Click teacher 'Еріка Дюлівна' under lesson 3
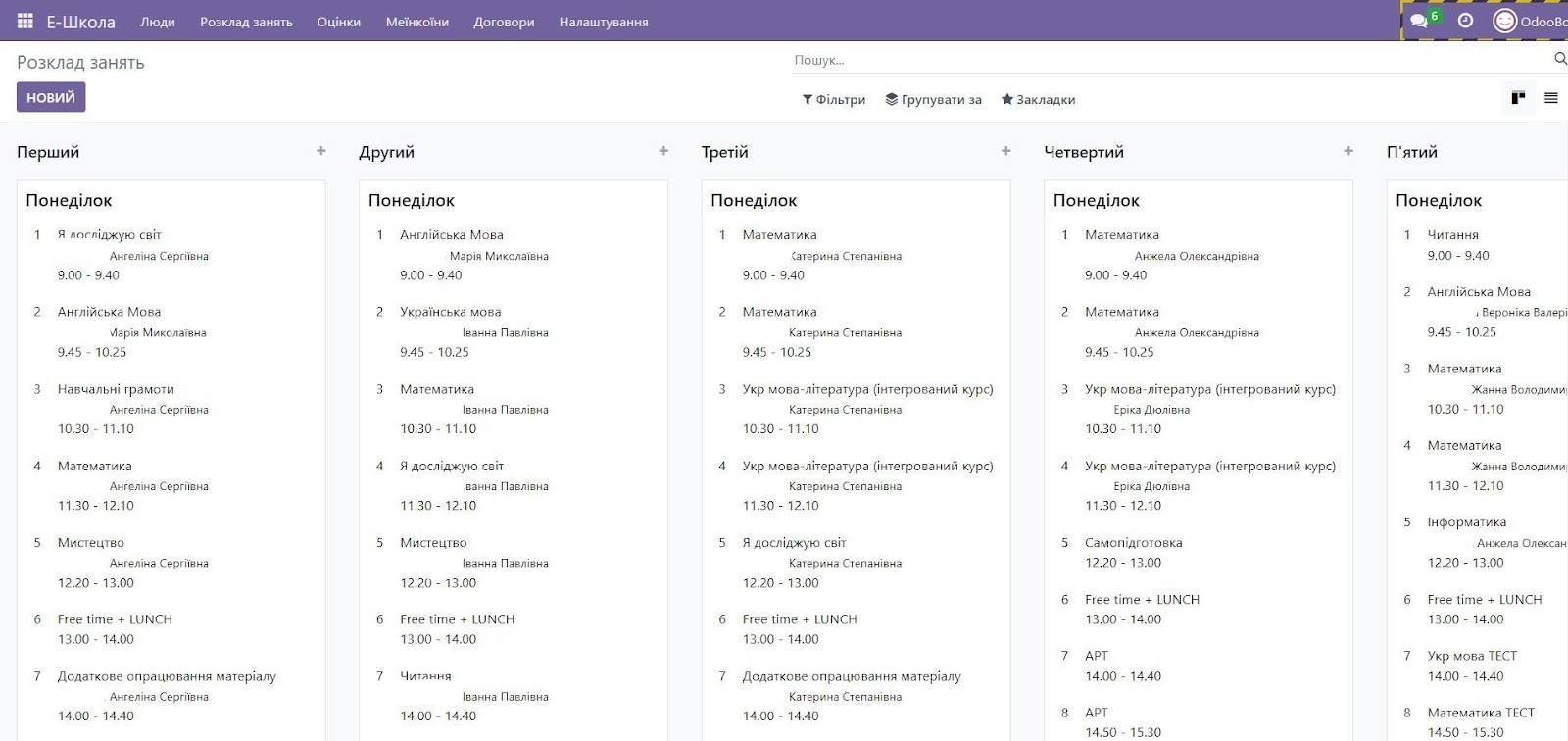 pyautogui.click(x=1151, y=410)
